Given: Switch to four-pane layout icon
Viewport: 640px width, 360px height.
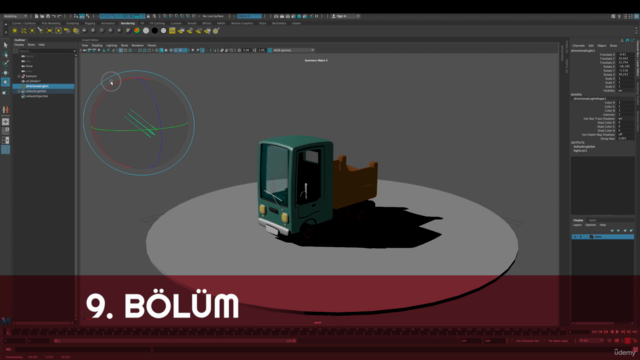Looking at the screenshot, I should click(5, 131).
